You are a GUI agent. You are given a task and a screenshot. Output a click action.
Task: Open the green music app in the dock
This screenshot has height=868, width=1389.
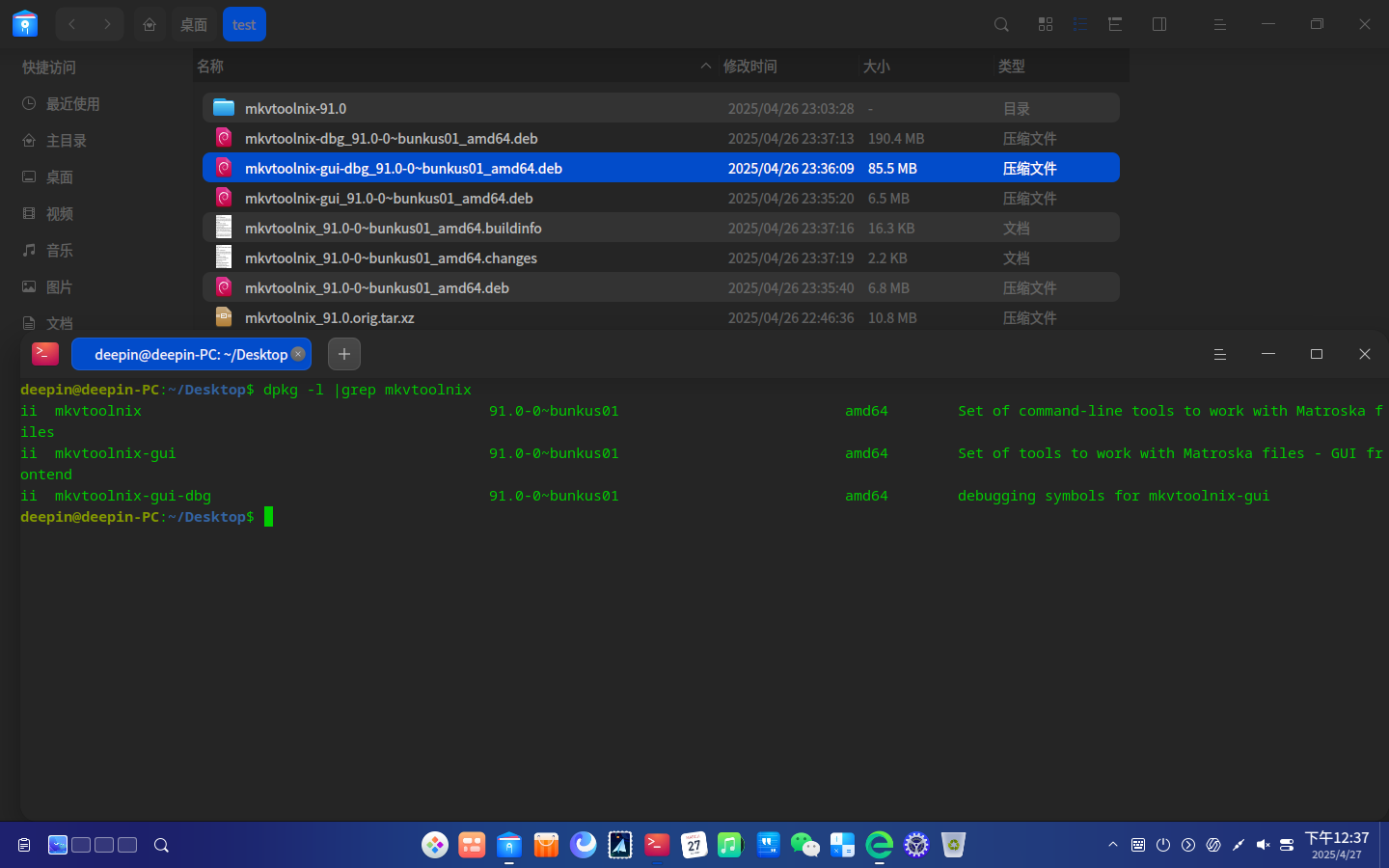click(730, 845)
